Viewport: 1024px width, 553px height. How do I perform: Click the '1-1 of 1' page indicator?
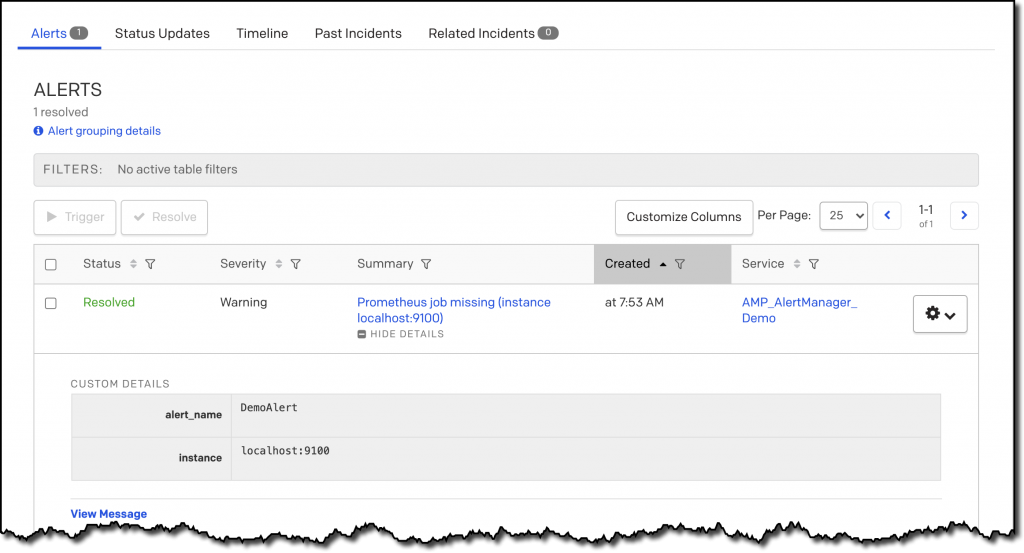point(926,215)
